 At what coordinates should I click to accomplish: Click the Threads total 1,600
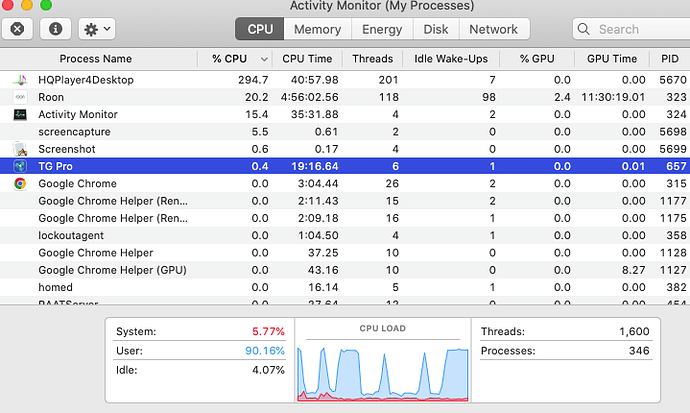coord(634,331)
